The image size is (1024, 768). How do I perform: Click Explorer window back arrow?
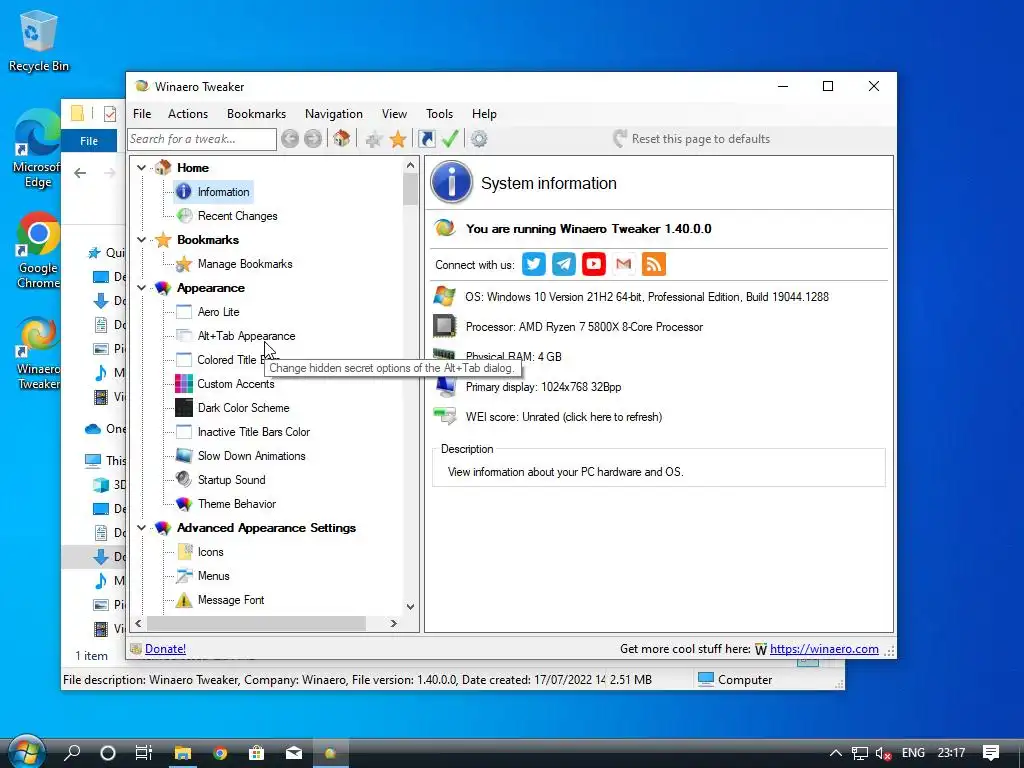(80, 172)
